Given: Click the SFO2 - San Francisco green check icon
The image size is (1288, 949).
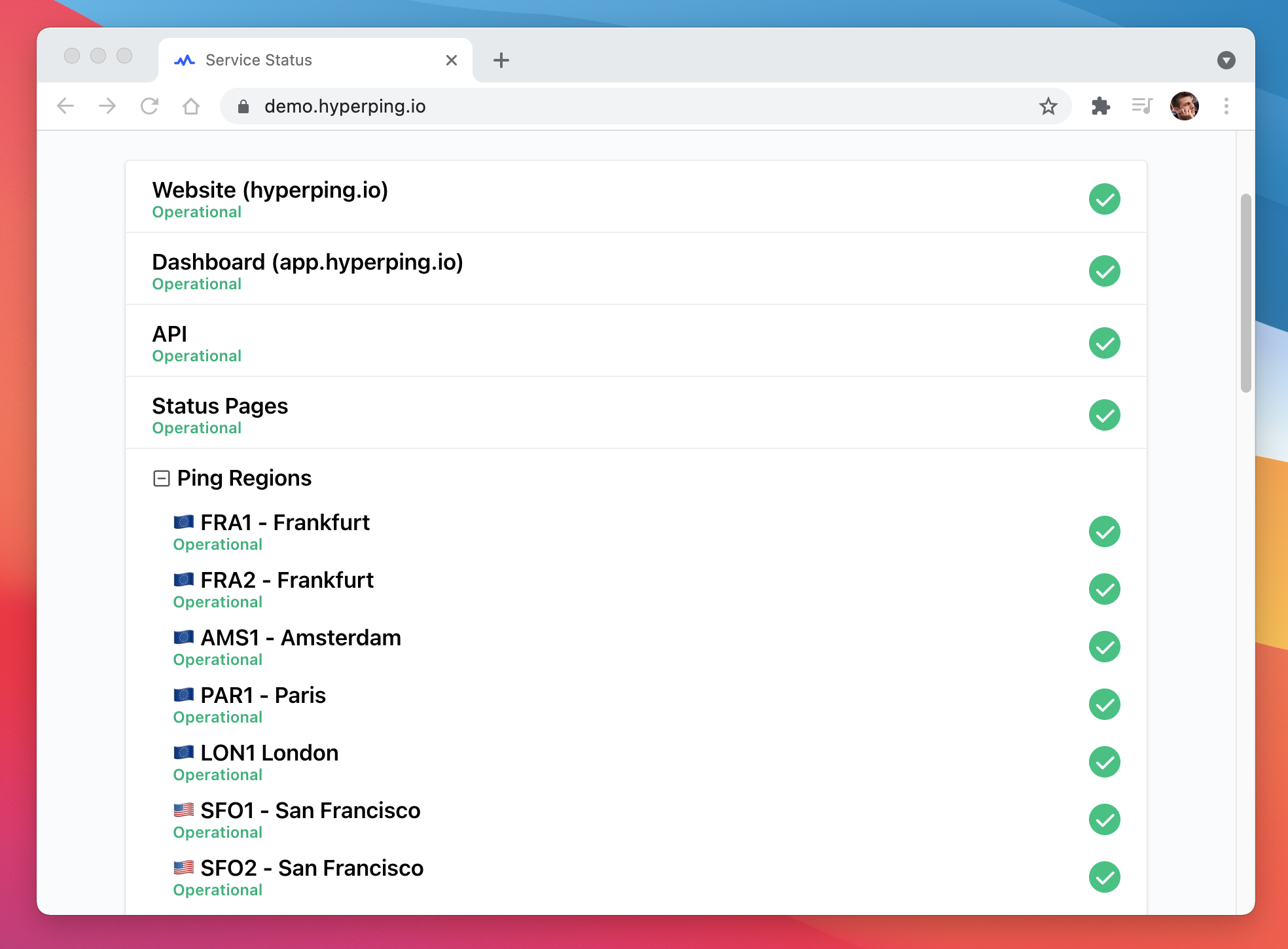Looking at the screenshot, I should point(1105,877).
